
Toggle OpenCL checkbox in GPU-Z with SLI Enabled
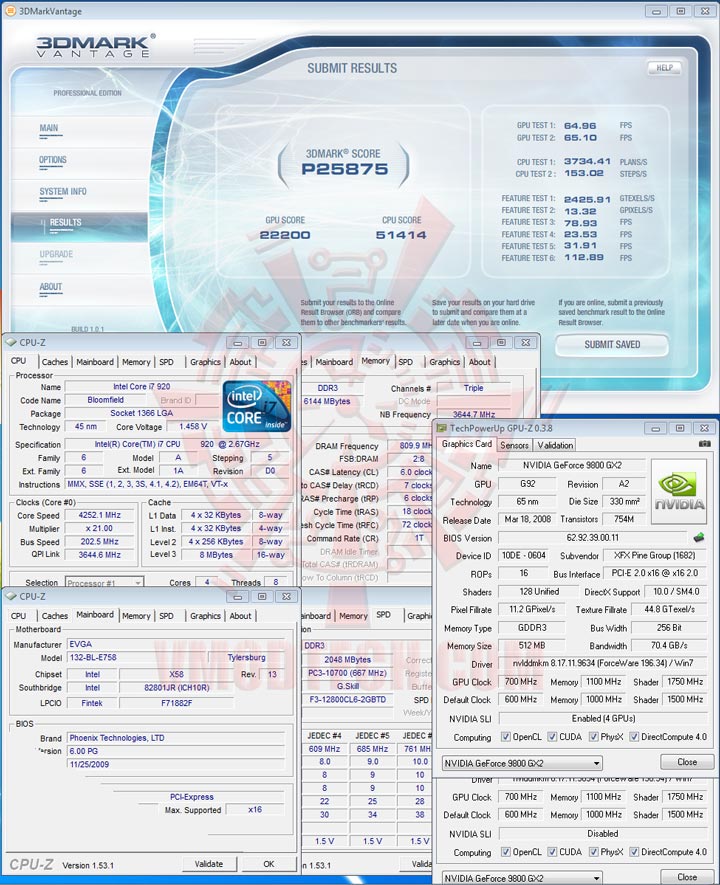pos(506,737)
